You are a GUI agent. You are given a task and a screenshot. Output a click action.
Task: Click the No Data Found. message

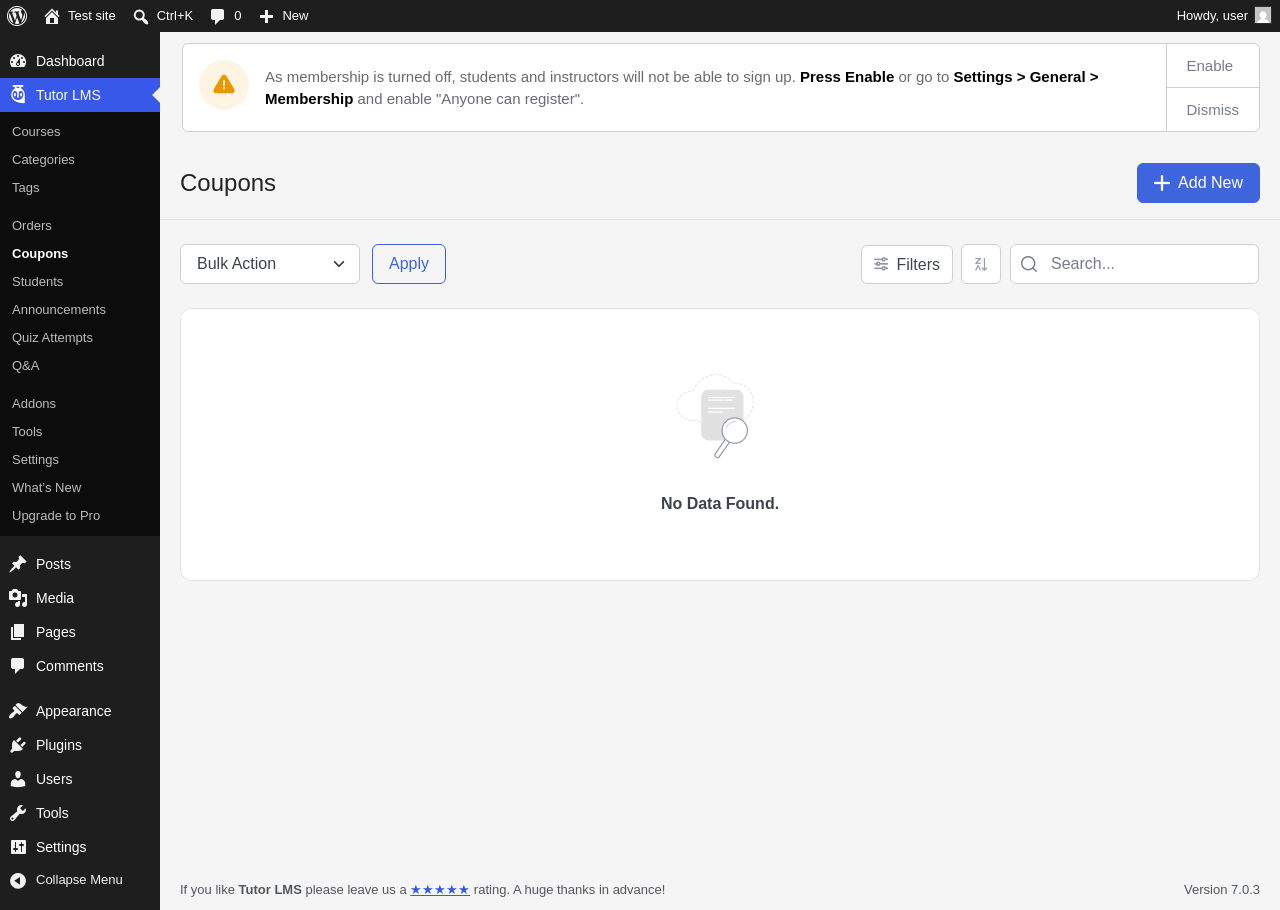(x=720, y=504)
